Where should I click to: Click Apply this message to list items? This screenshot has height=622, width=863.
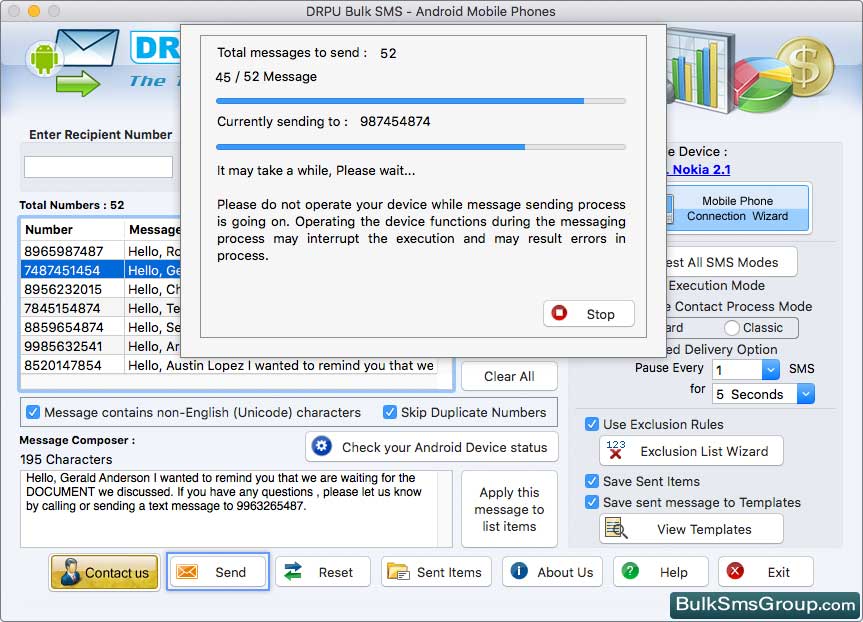[x=509, y=509]
